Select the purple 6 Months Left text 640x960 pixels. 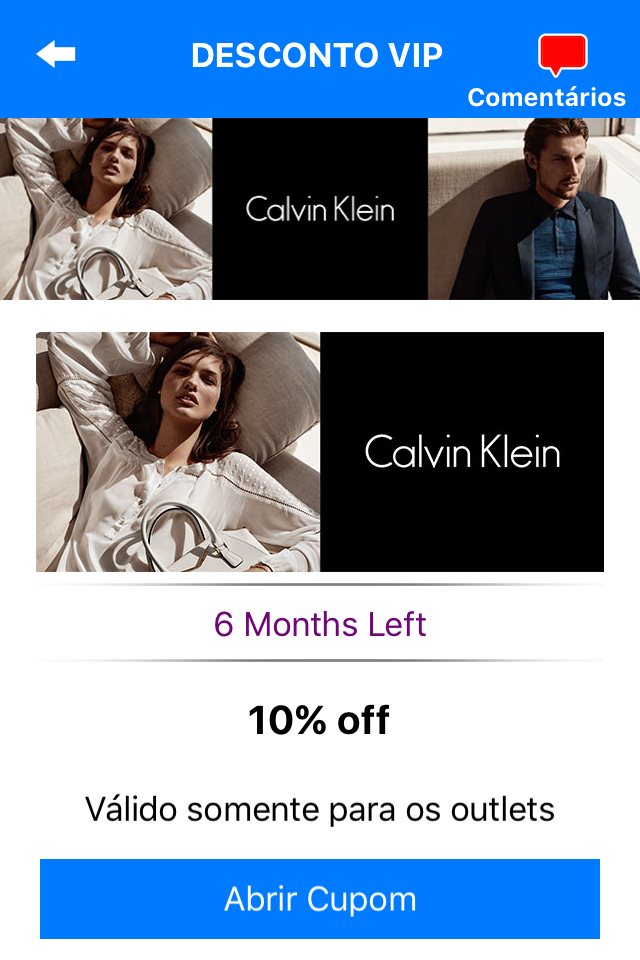pos(320,624)
